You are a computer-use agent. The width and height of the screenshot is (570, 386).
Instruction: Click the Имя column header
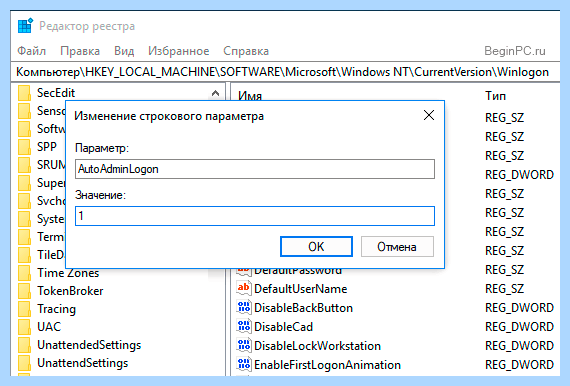[250, 96]
